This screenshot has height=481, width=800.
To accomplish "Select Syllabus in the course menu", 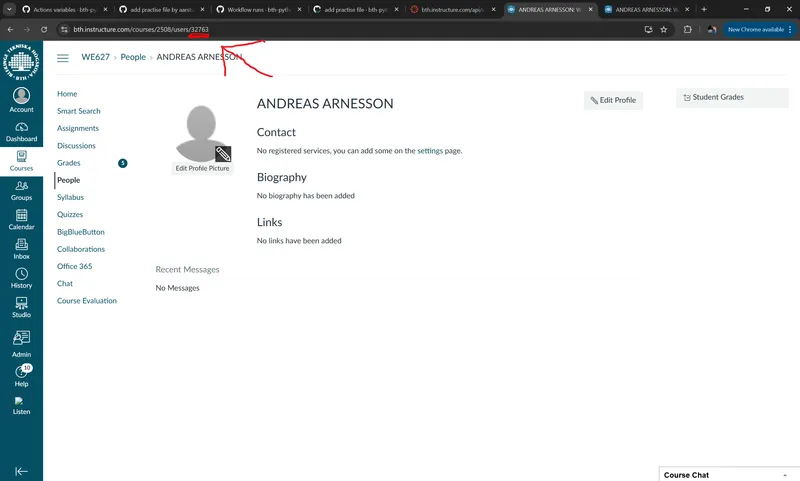I will point(71,197).
